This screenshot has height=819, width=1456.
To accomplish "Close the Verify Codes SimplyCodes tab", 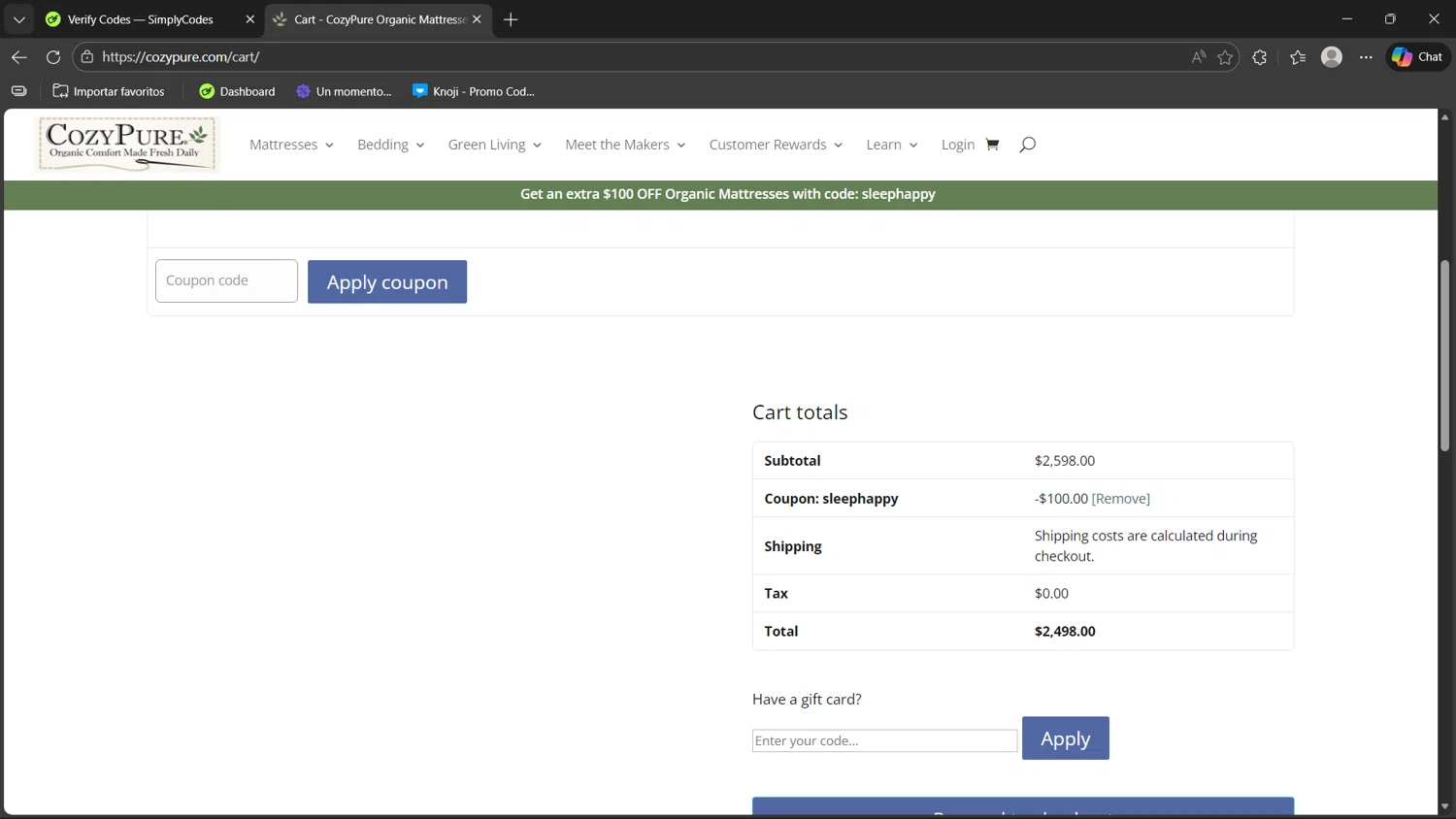I will point(249,19).
